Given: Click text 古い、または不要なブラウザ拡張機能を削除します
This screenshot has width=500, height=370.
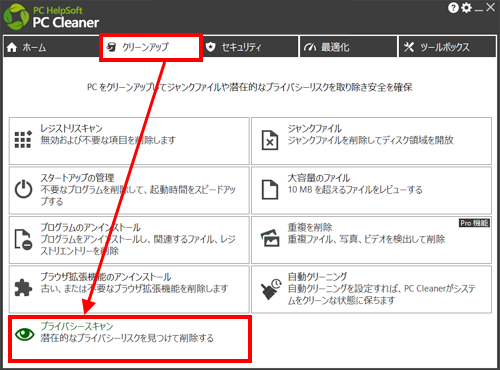Looking at the screenshot, I should (134, 288).
